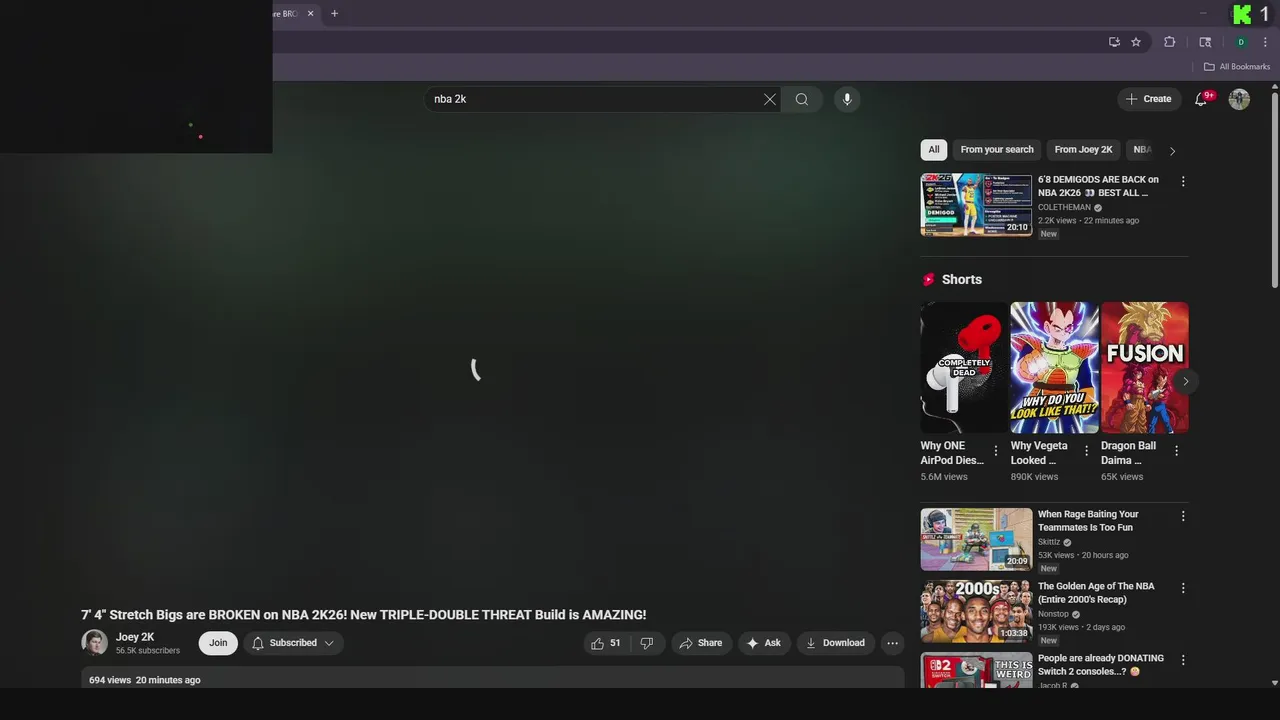Open options for Switch 2 video
This screenshot has width=1280, height=720.
(1183, 660)
